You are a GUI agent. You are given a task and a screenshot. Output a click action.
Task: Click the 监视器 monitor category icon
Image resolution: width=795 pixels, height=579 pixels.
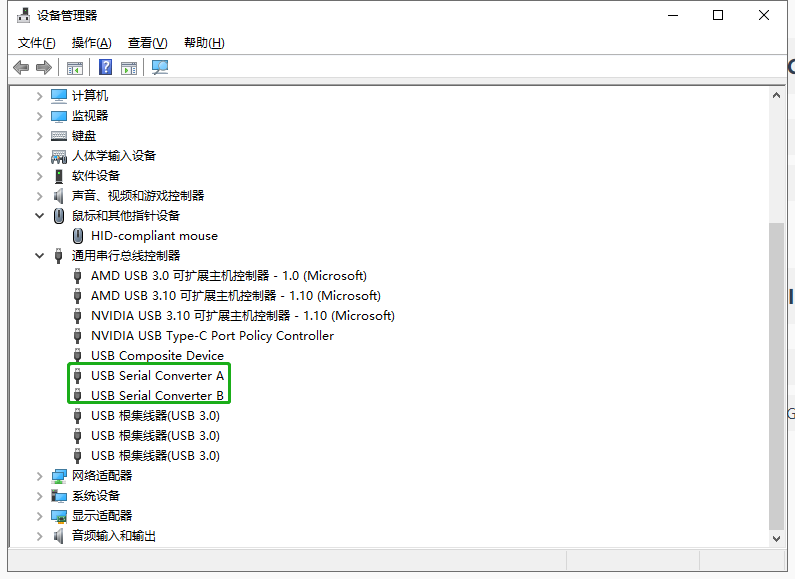pos(59,116)
